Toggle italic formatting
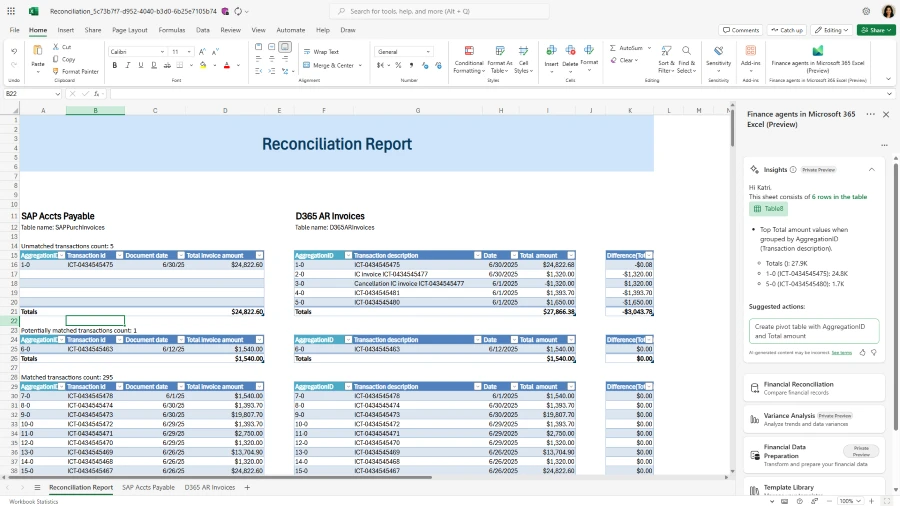 tap(129, 65)
